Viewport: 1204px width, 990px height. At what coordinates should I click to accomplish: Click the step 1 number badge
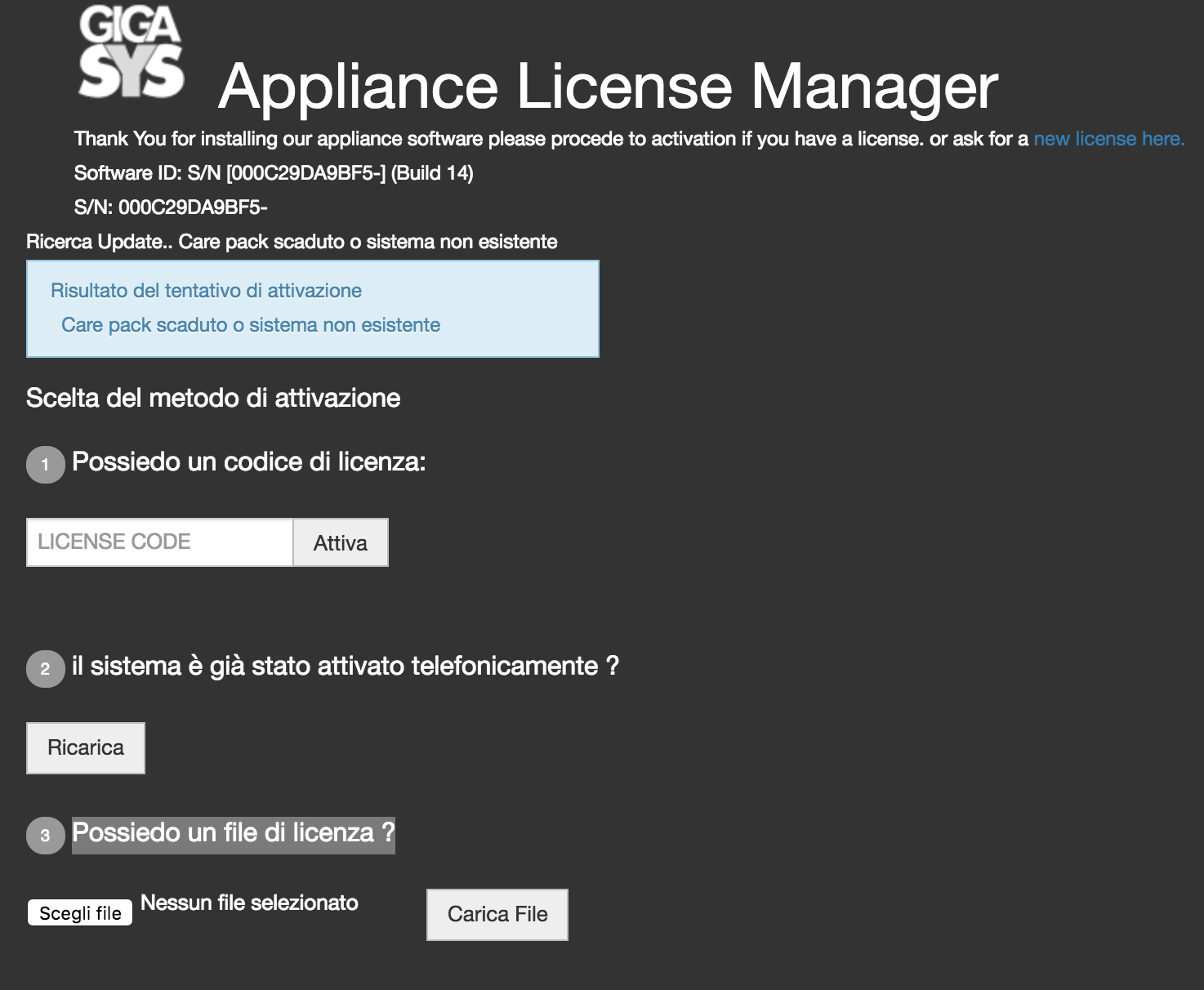tap(46, 465)
